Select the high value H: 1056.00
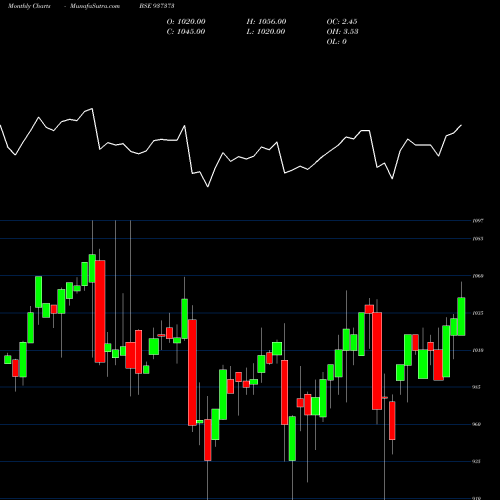The width and height of the screenshot is (500, 500). click(266, 21)
